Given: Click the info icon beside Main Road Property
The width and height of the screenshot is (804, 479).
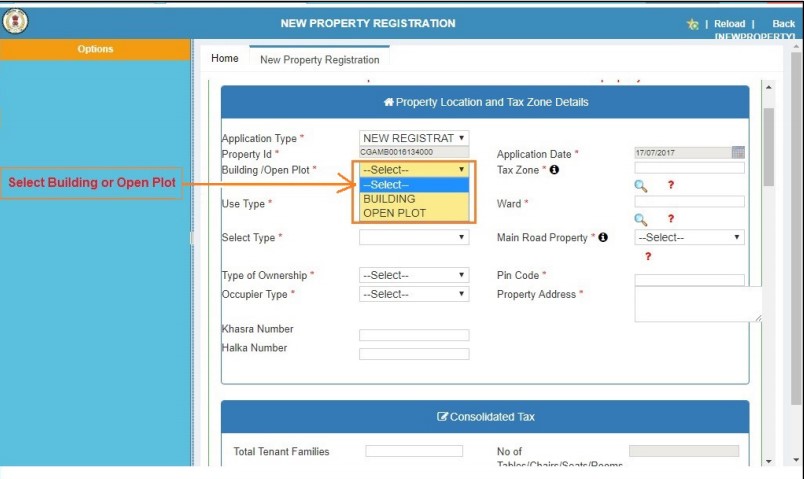Looking at the screenshot, I should click(603, 238).
